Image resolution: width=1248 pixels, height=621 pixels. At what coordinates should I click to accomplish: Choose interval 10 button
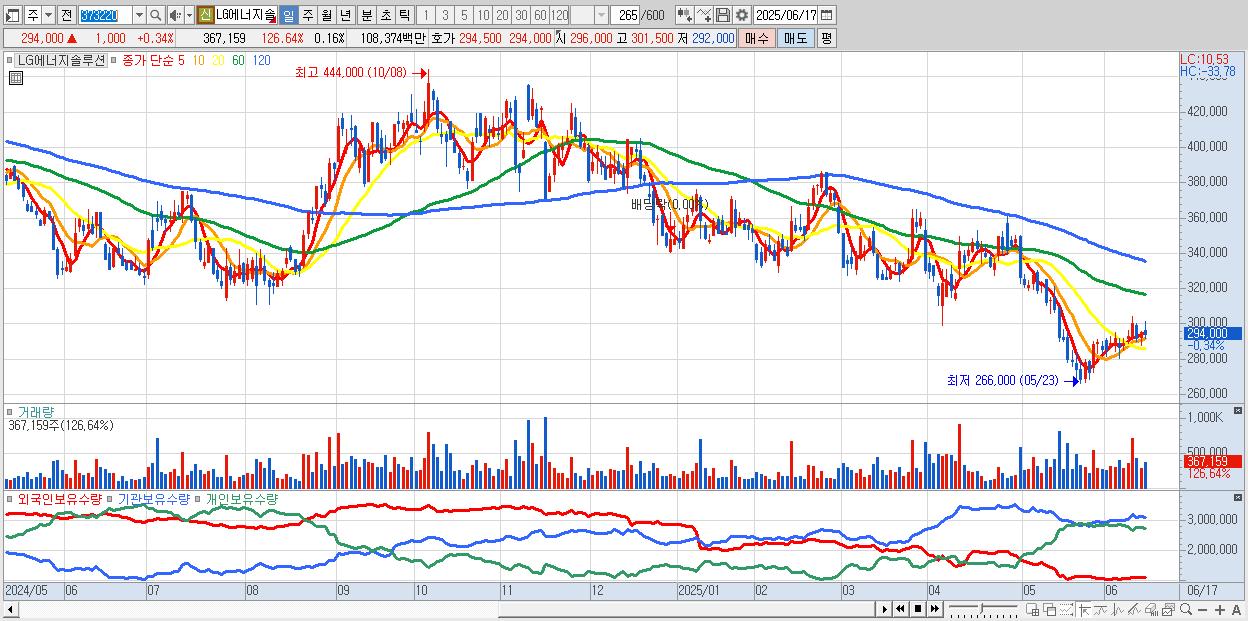(483, 15)
